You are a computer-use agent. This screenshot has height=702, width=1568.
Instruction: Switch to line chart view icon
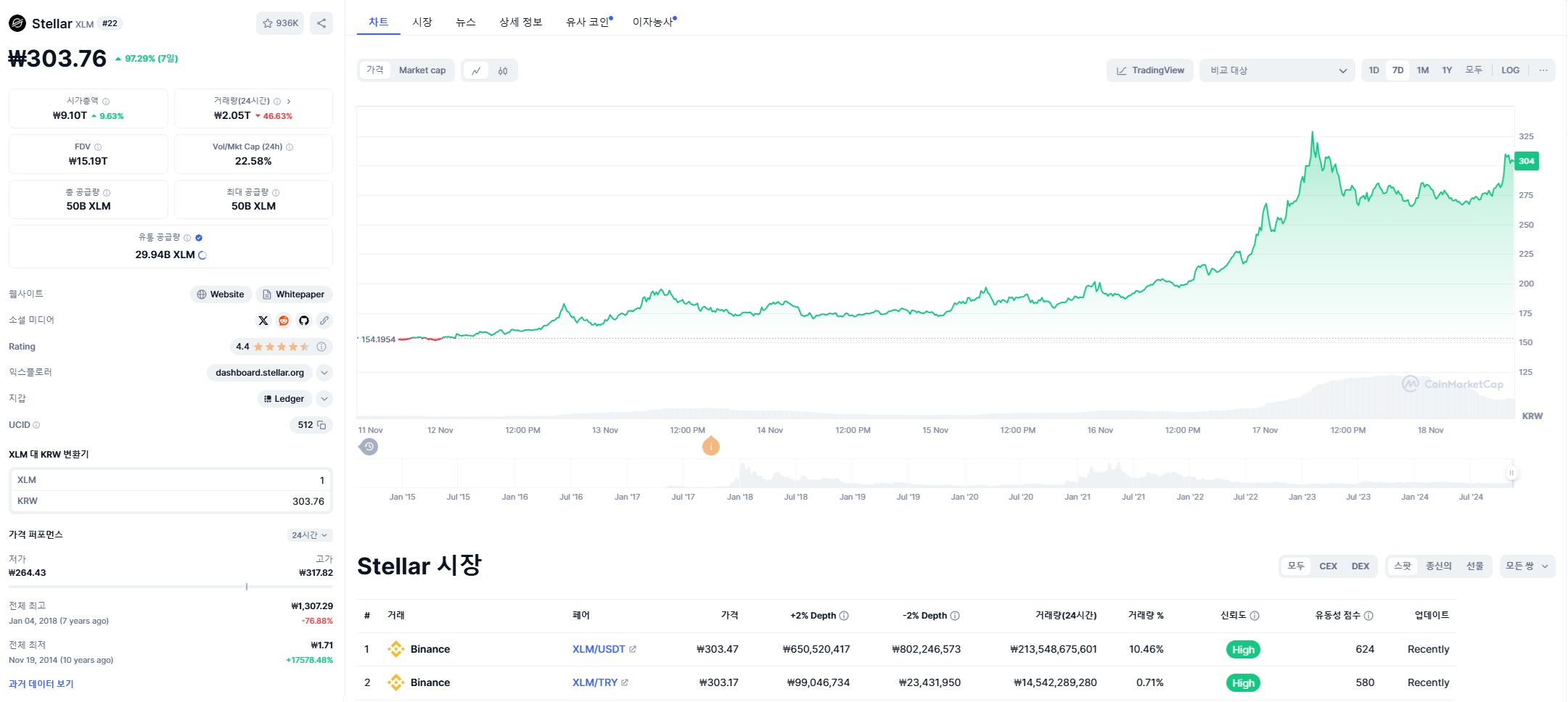click(x=476, y=70)
